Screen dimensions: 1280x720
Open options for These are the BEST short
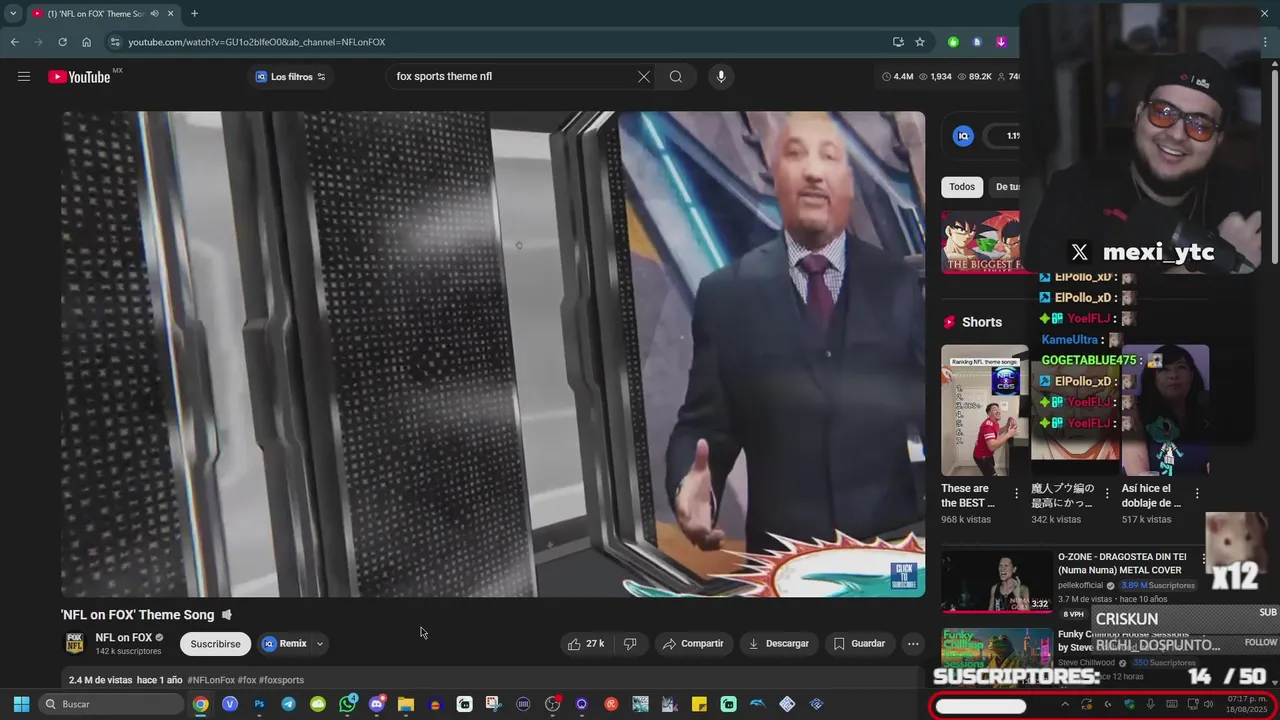click(1016, 493)
